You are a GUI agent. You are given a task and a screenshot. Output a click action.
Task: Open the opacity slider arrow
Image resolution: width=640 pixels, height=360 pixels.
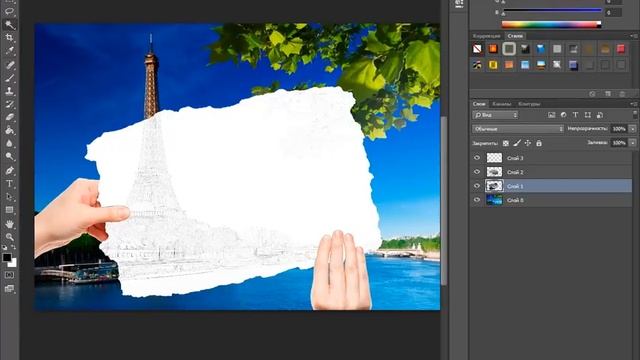pos(633,129)
